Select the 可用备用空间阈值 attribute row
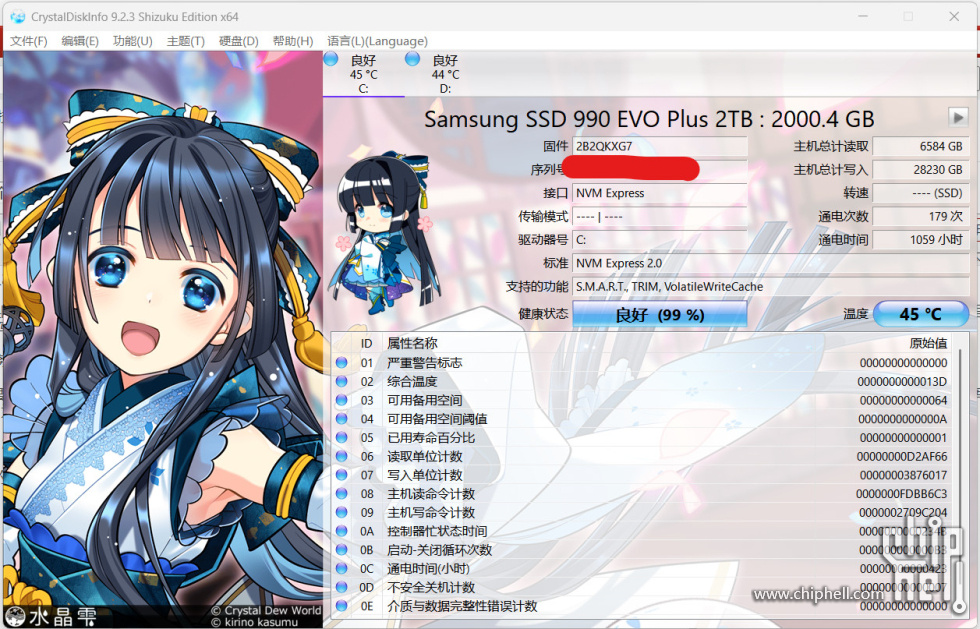 coord(642,419)
